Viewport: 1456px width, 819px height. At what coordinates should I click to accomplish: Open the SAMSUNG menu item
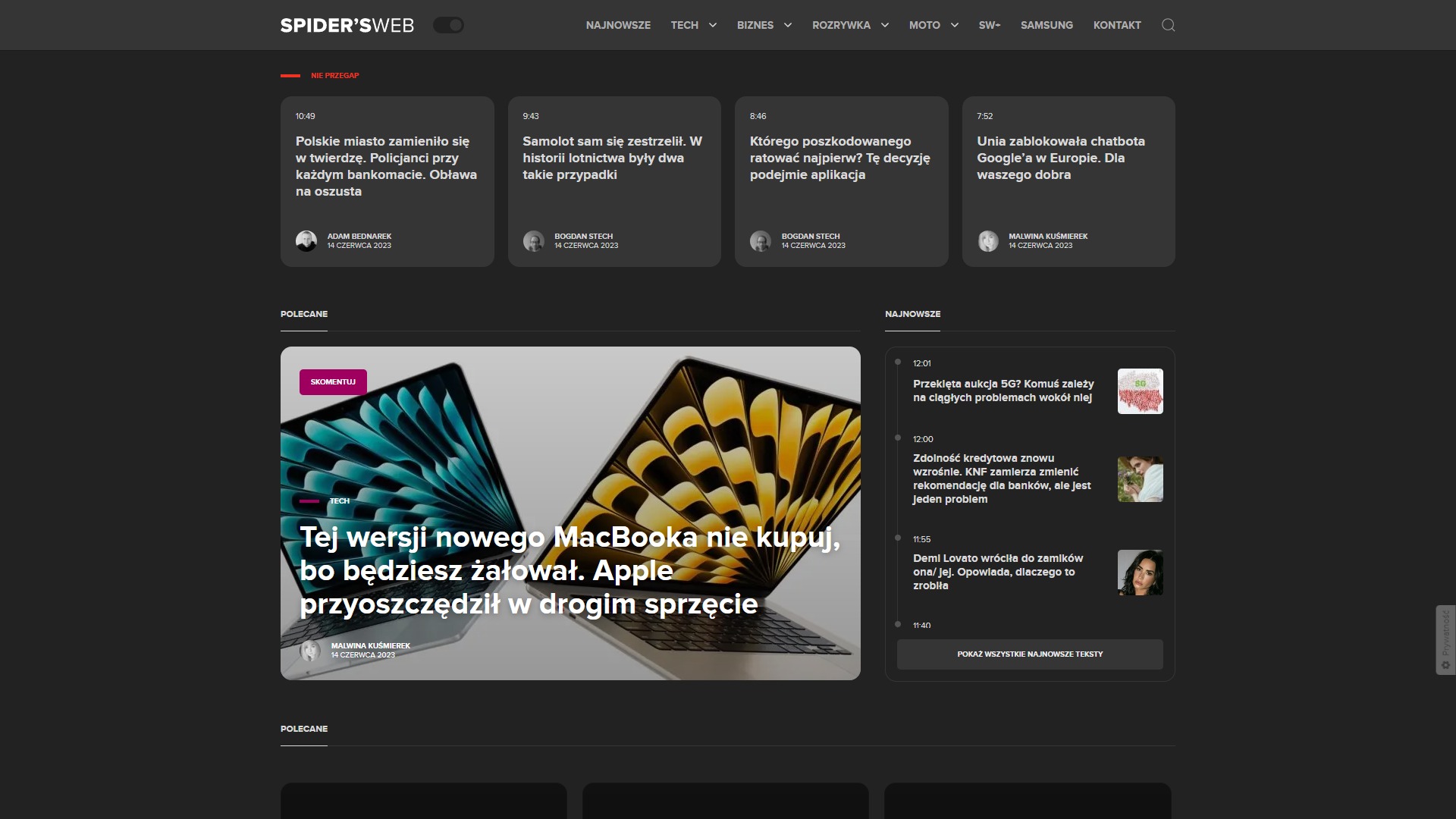click(1046, 25)
